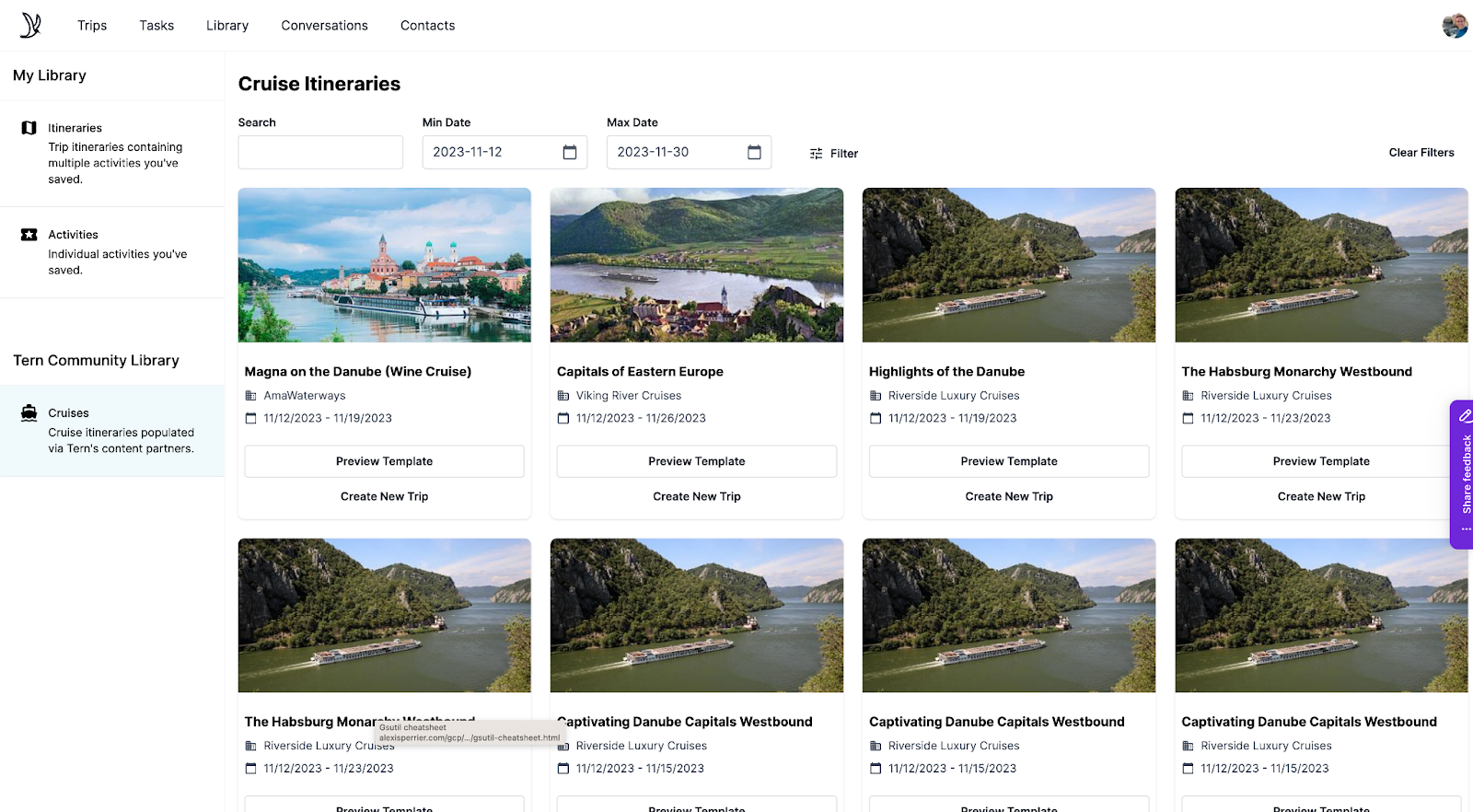
Task: Select Itineraries in My Library
Action: (x=112, y=153)
